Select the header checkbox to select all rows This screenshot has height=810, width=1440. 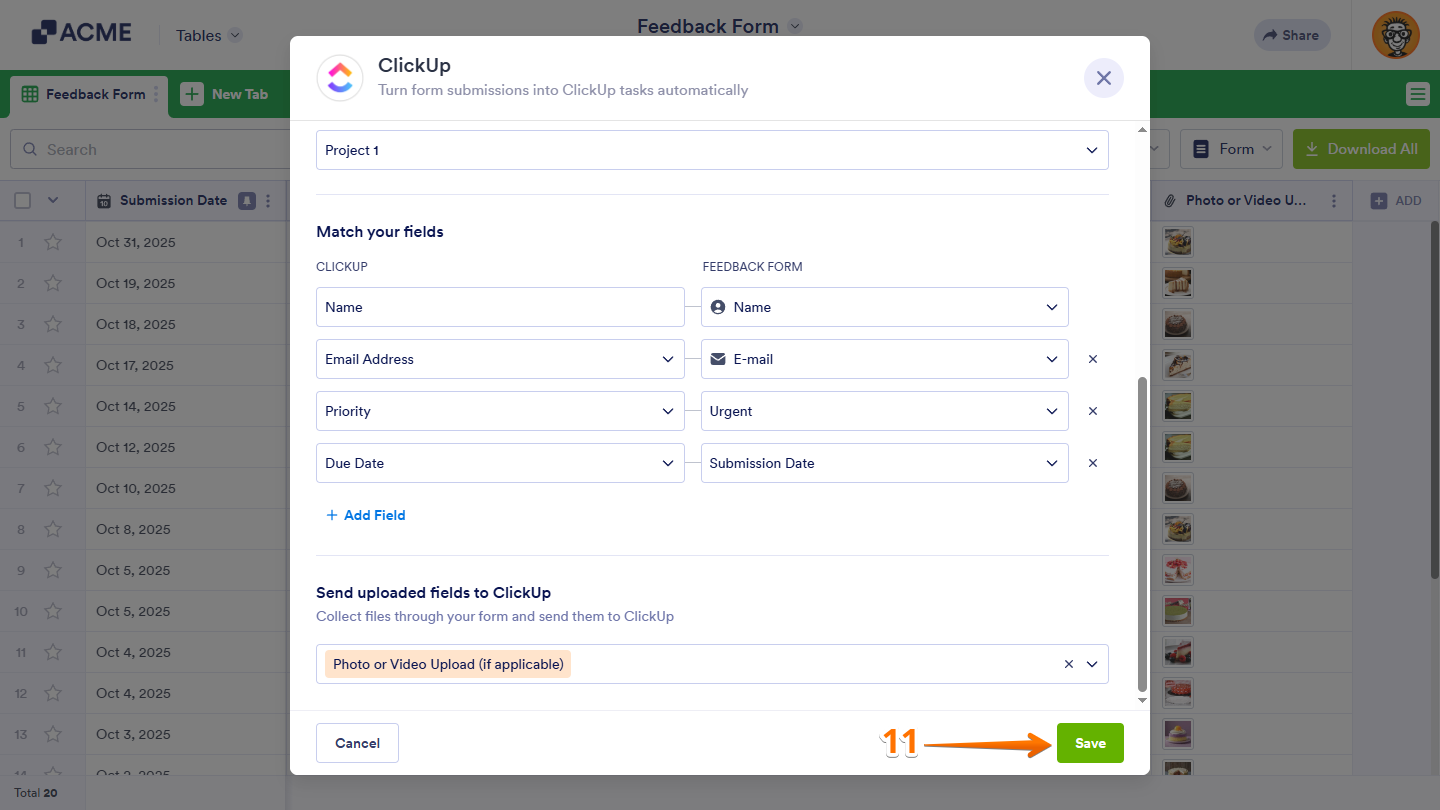pyautogui.click(x=22, y=200)
